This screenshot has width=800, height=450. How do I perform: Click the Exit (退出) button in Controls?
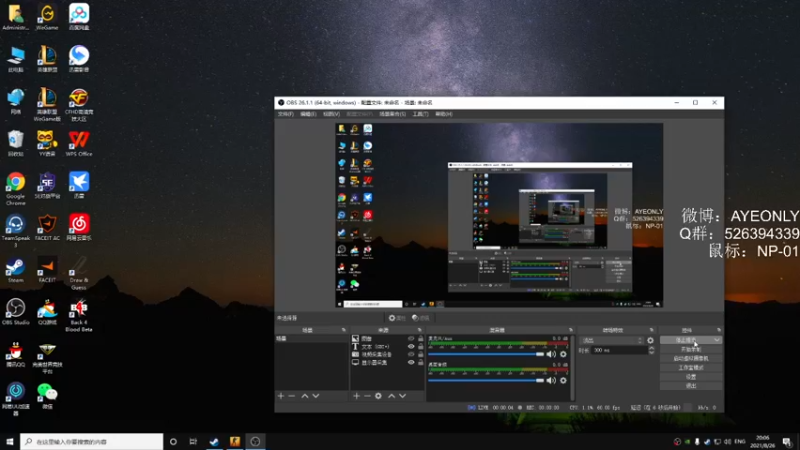691,386
